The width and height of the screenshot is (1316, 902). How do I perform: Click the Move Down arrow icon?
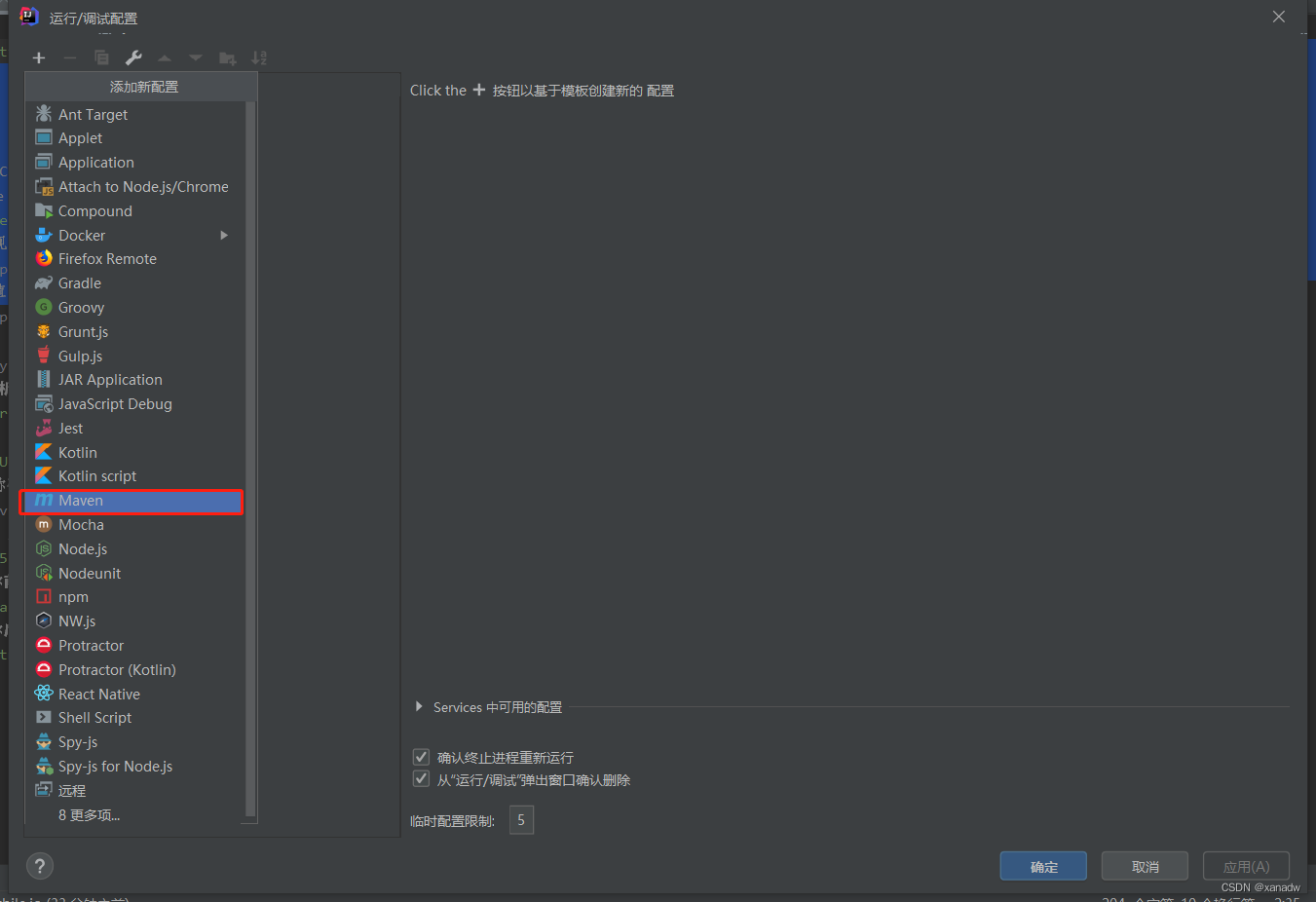[x=196, y=58]
